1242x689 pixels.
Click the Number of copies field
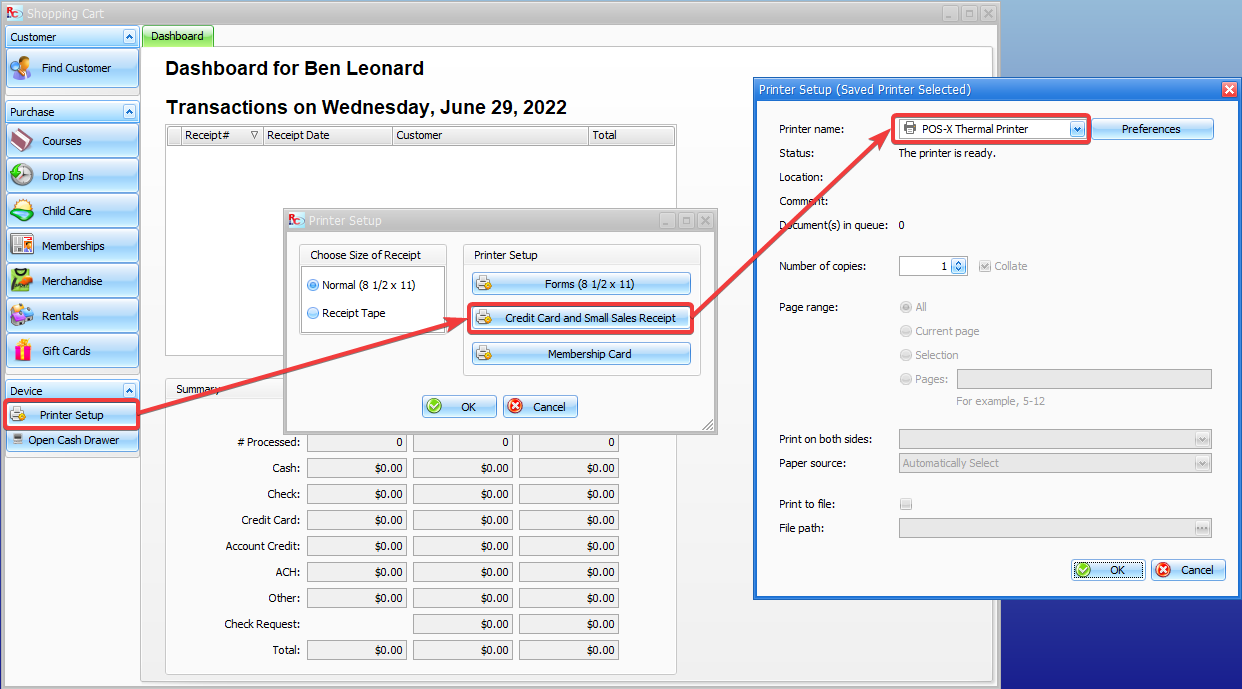tap(925, 266)
